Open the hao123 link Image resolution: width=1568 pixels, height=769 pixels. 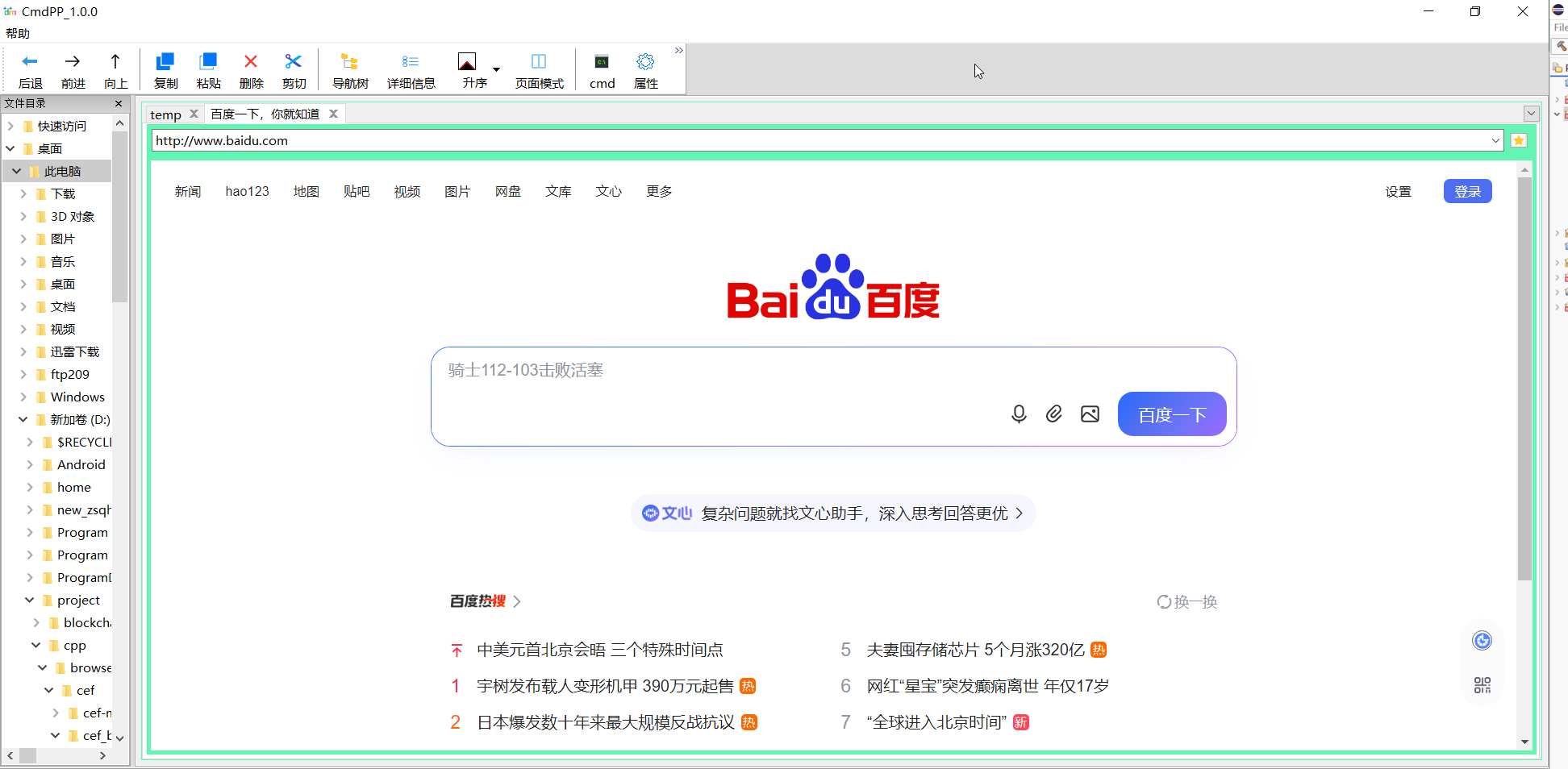247,191
